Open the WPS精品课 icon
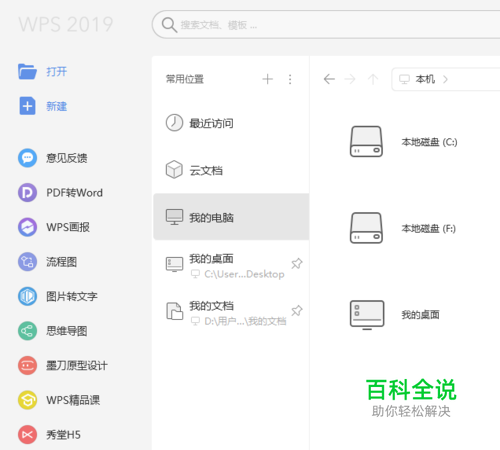The image size is (500, 450). [27, 400]
